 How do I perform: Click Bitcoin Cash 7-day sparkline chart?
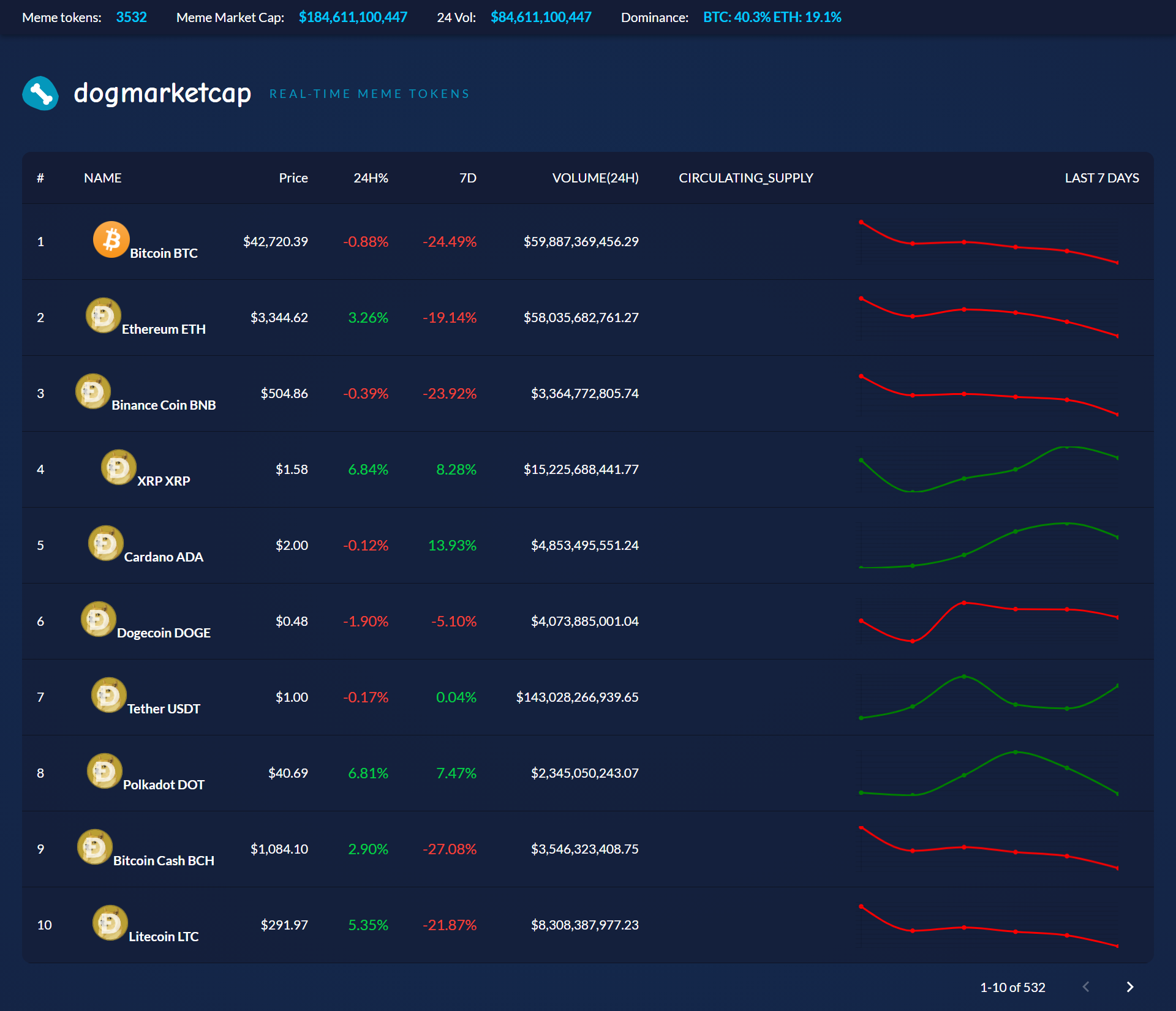click(989, 849)
